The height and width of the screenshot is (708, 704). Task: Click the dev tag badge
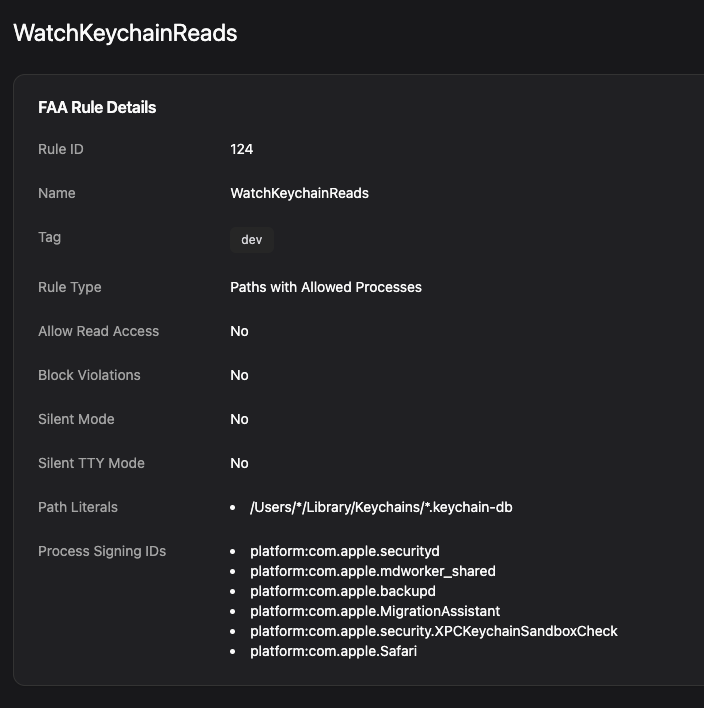252,240
